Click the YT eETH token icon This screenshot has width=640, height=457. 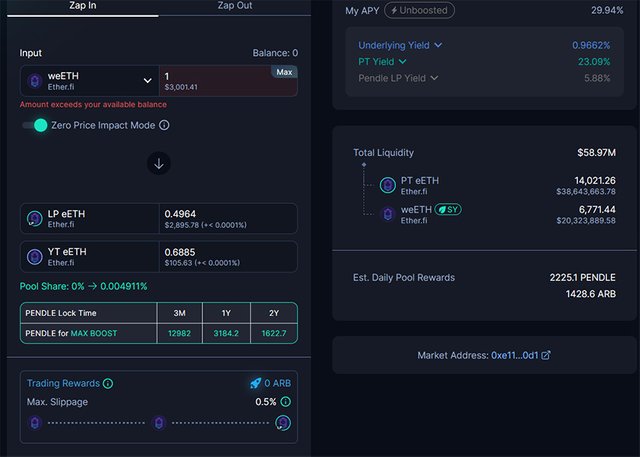35,257
